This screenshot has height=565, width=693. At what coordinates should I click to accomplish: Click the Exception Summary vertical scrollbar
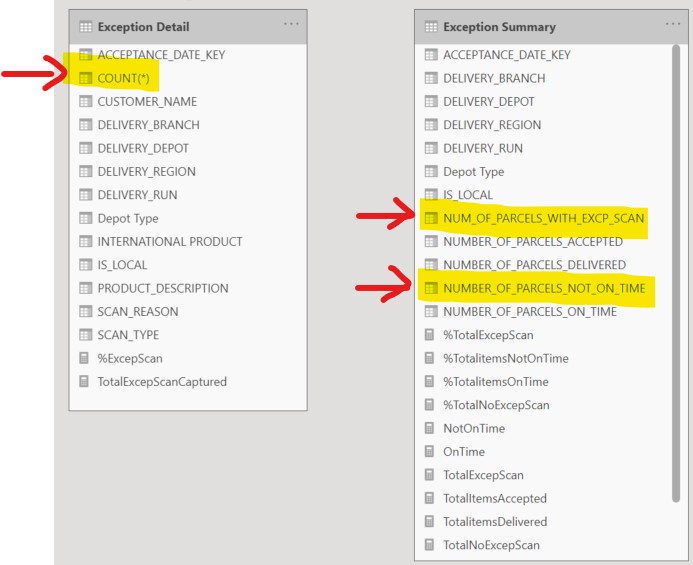[x=676, y=273]
